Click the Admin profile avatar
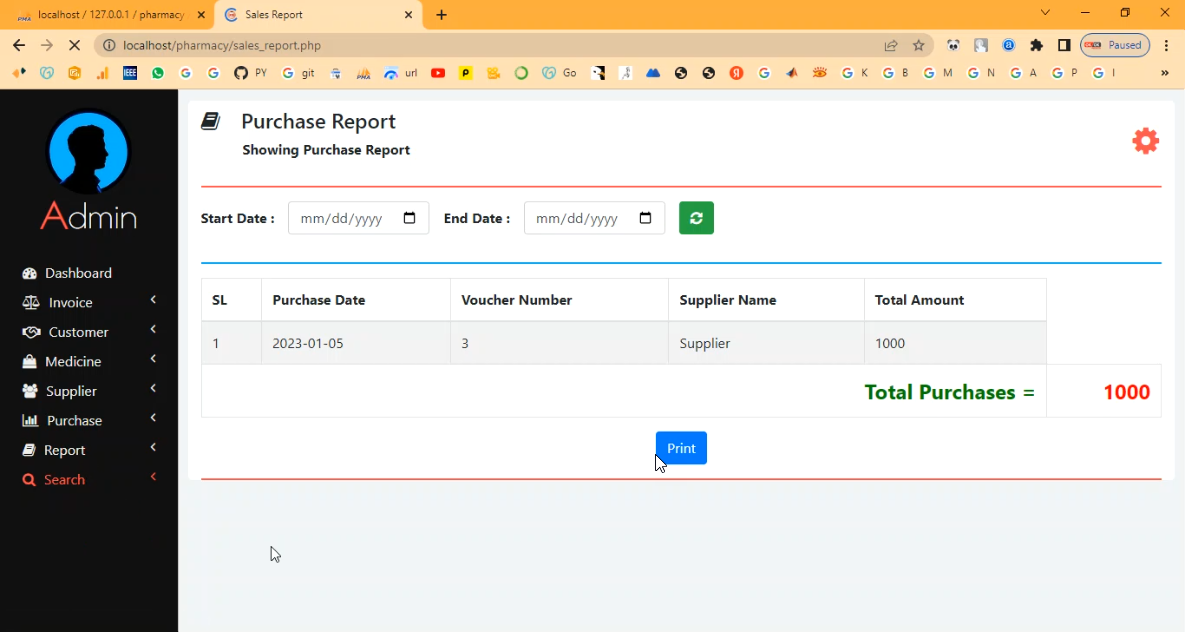 pos(88,152)
